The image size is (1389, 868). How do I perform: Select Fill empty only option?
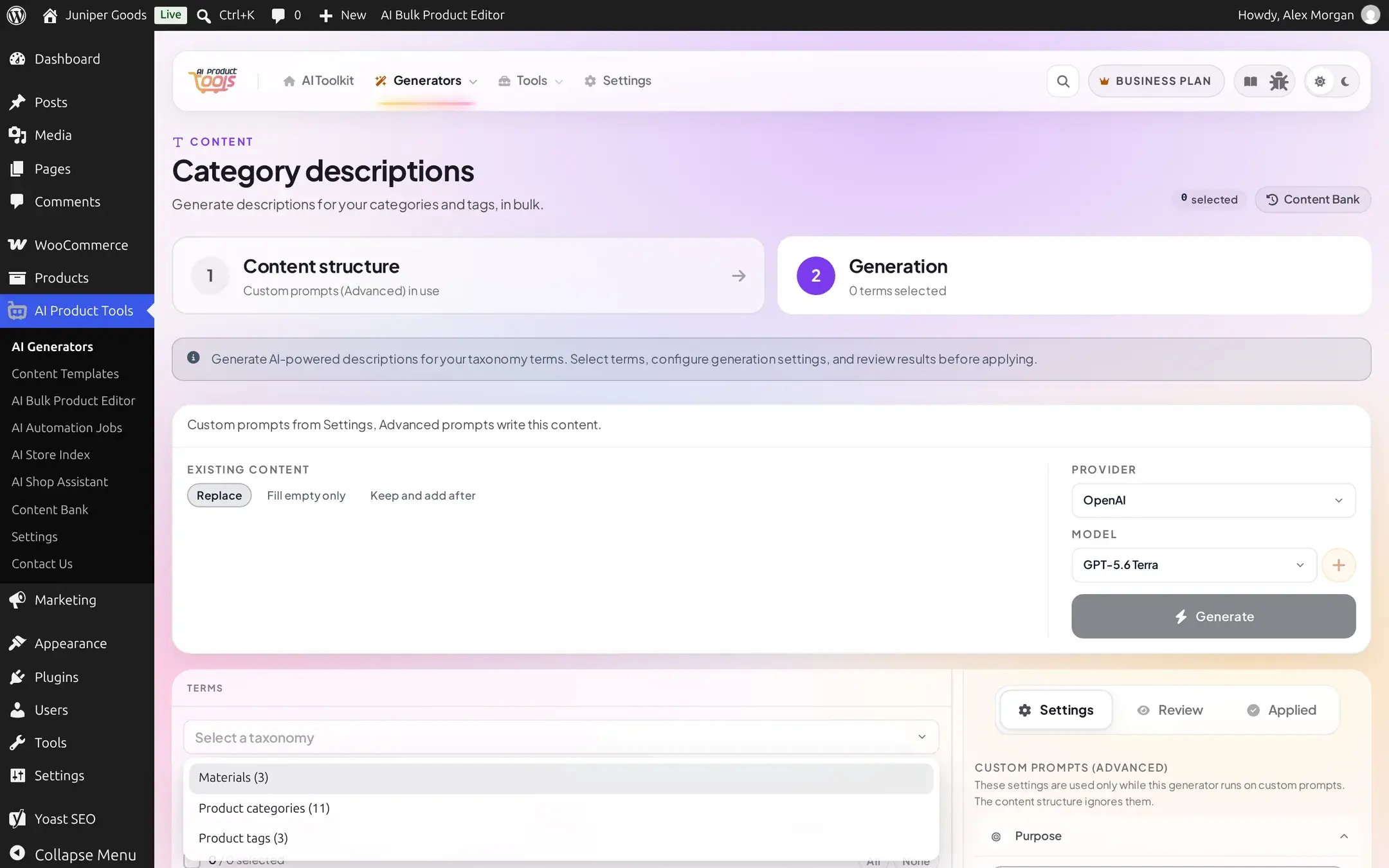(306, 495)
